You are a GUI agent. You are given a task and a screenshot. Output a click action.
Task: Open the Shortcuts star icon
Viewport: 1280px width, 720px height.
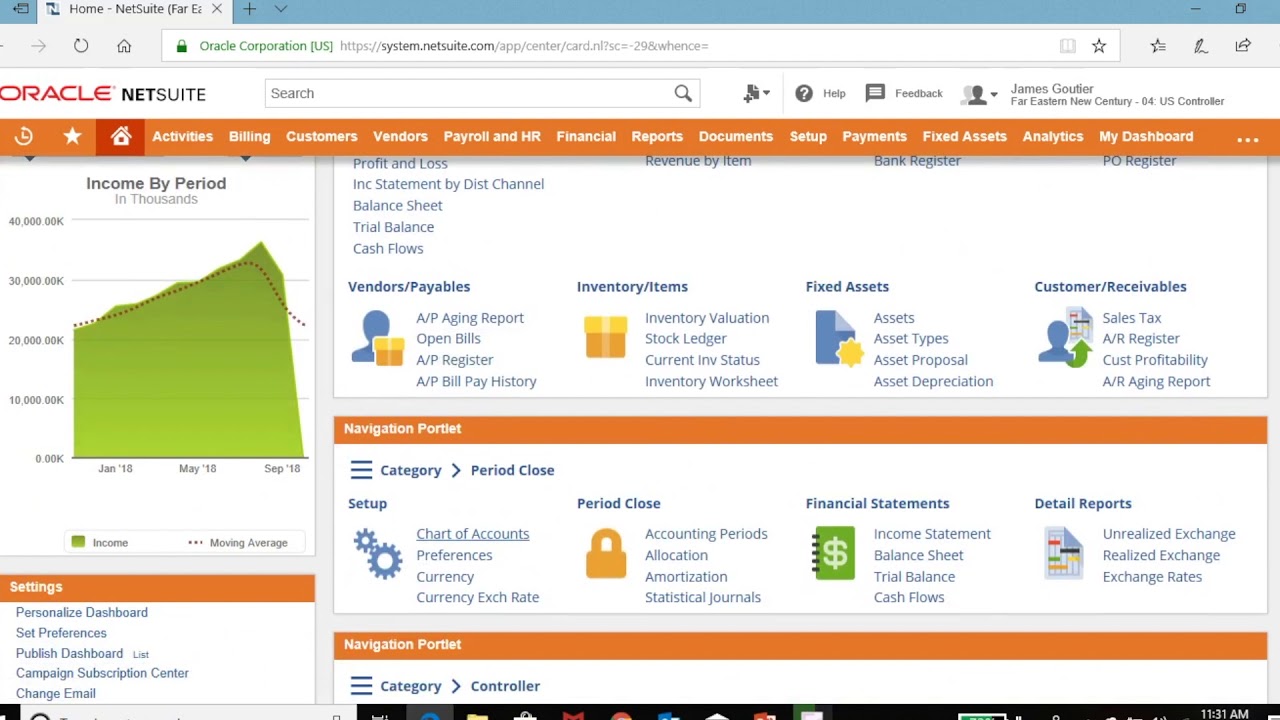72,136
